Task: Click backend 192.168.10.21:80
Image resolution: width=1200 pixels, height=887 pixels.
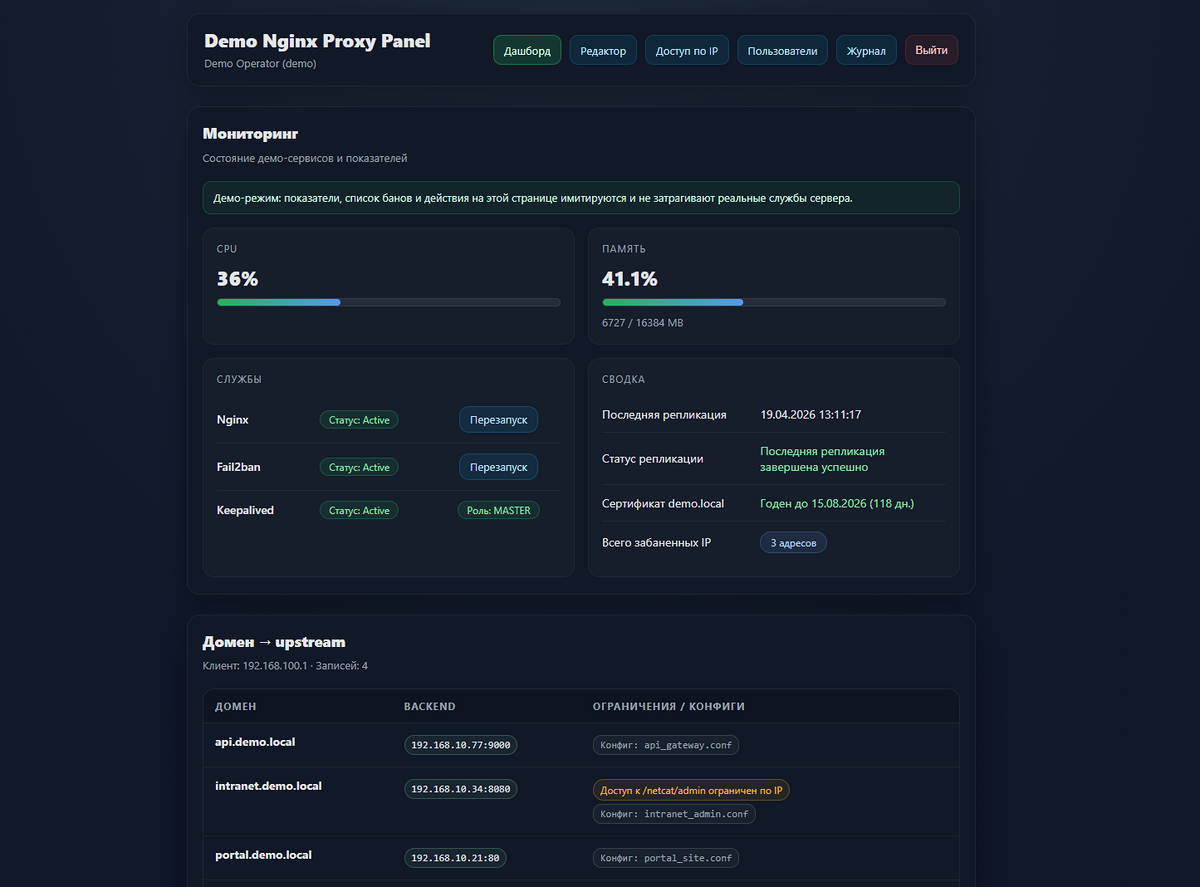Action: 454,858
